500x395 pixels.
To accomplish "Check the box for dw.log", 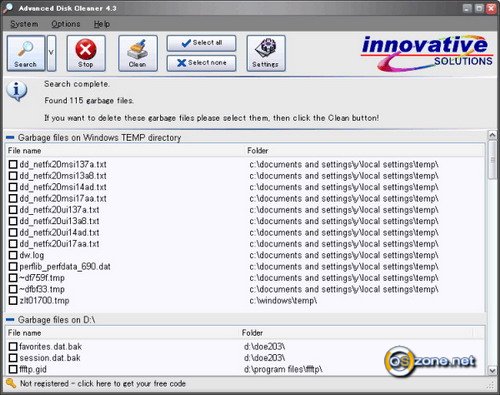I will coord(13,255).
